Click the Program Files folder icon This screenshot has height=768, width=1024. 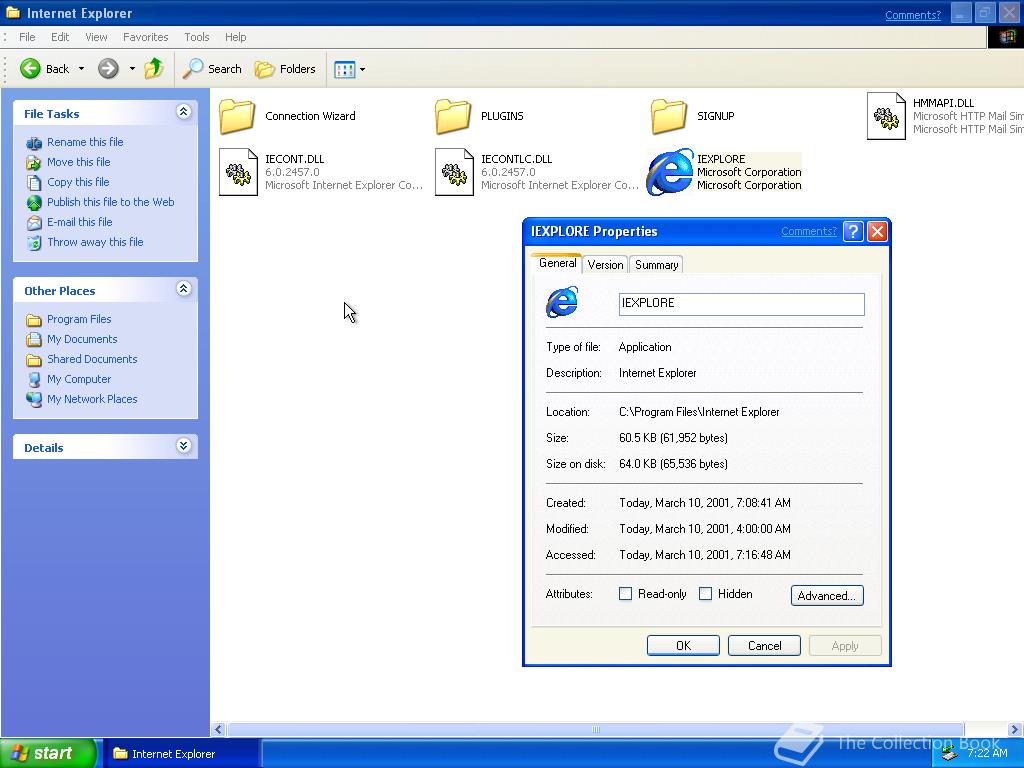[x=34, y=319]
